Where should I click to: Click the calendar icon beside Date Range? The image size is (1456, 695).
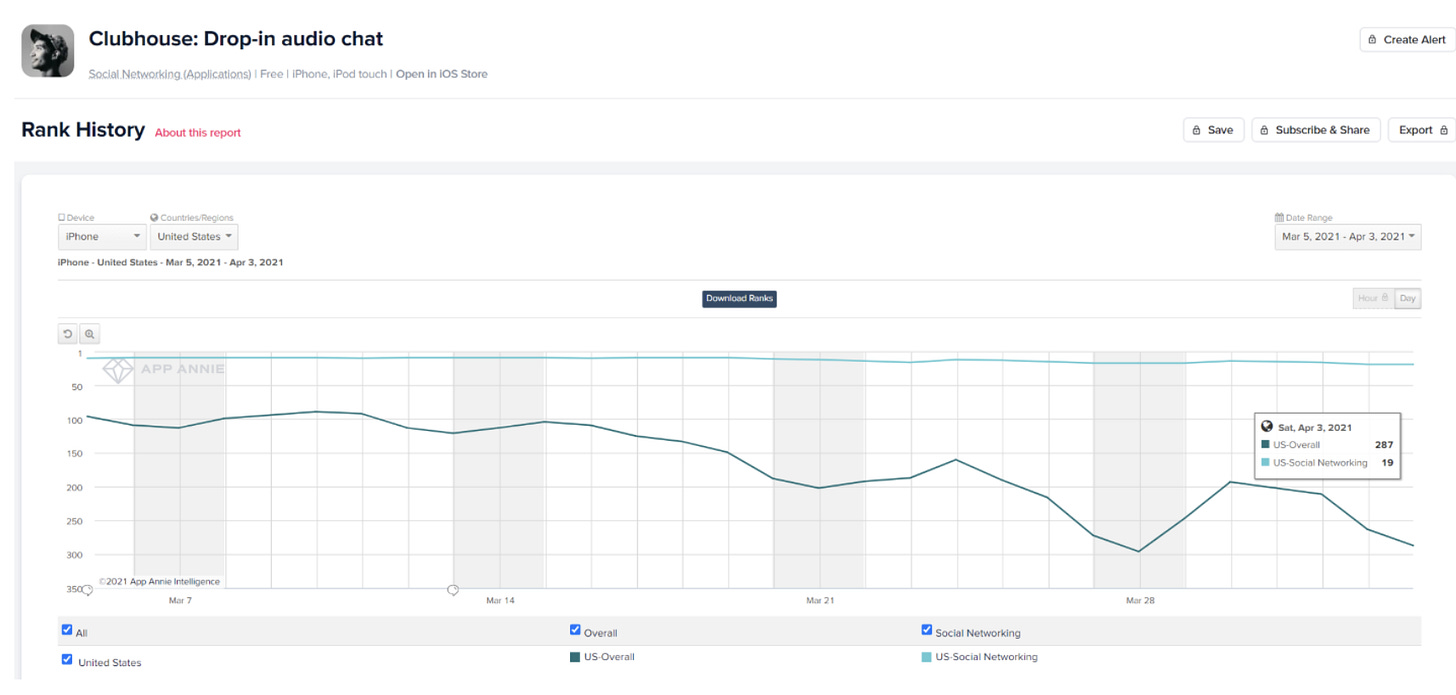[1279, 217]
